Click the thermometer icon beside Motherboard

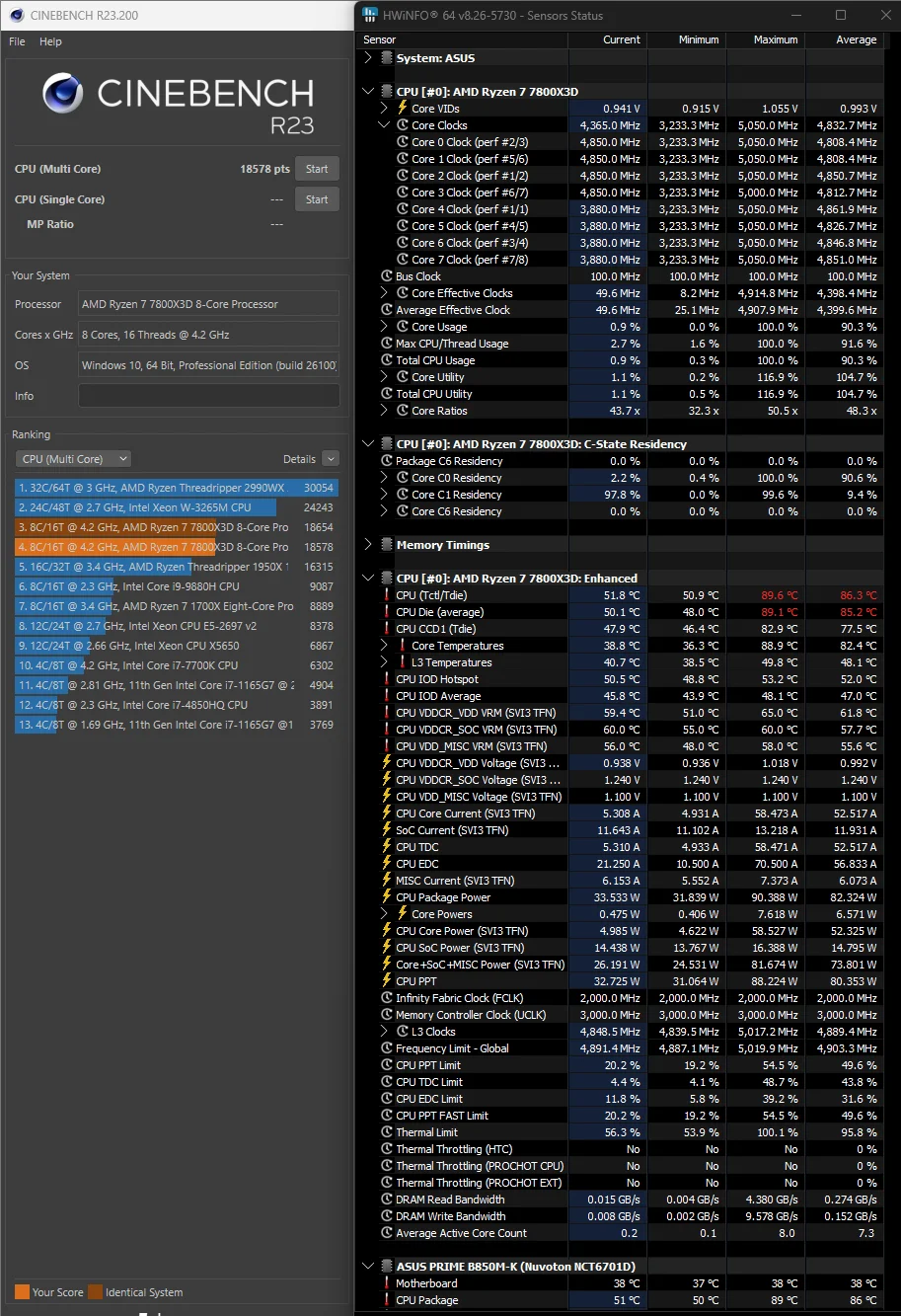click(387, 1283)
